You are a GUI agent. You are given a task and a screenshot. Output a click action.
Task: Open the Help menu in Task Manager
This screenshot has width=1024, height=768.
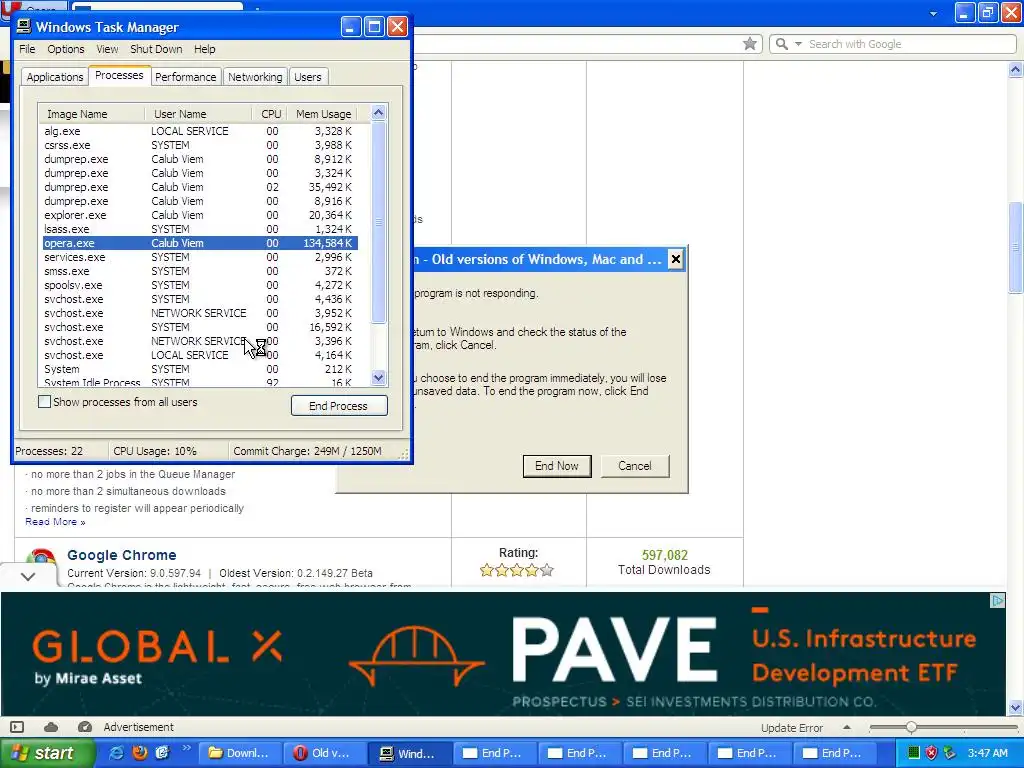pos(204,49)
